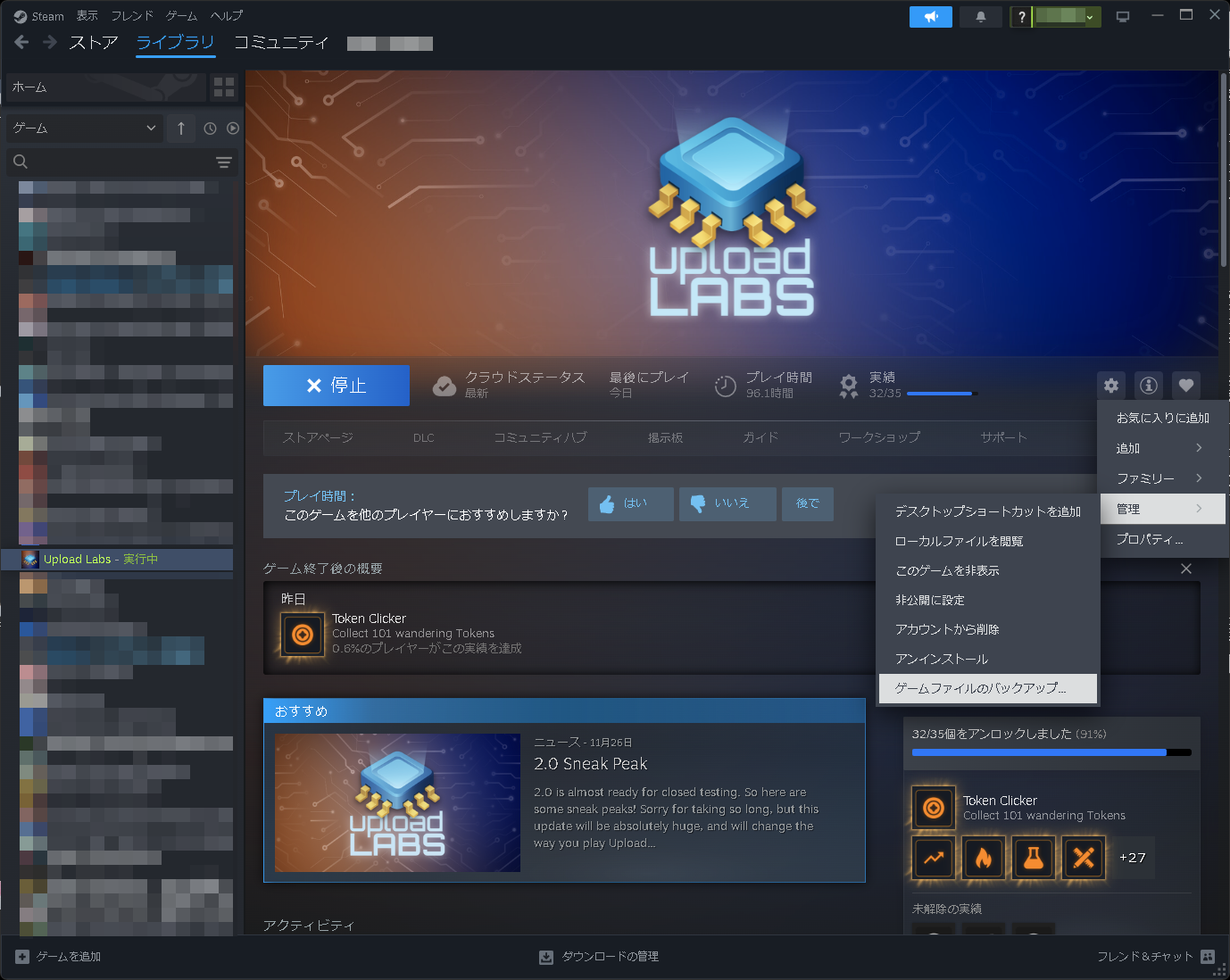Select the flask achievement category icon
Screen dimensions: 1230x980
coord(1033,858)
